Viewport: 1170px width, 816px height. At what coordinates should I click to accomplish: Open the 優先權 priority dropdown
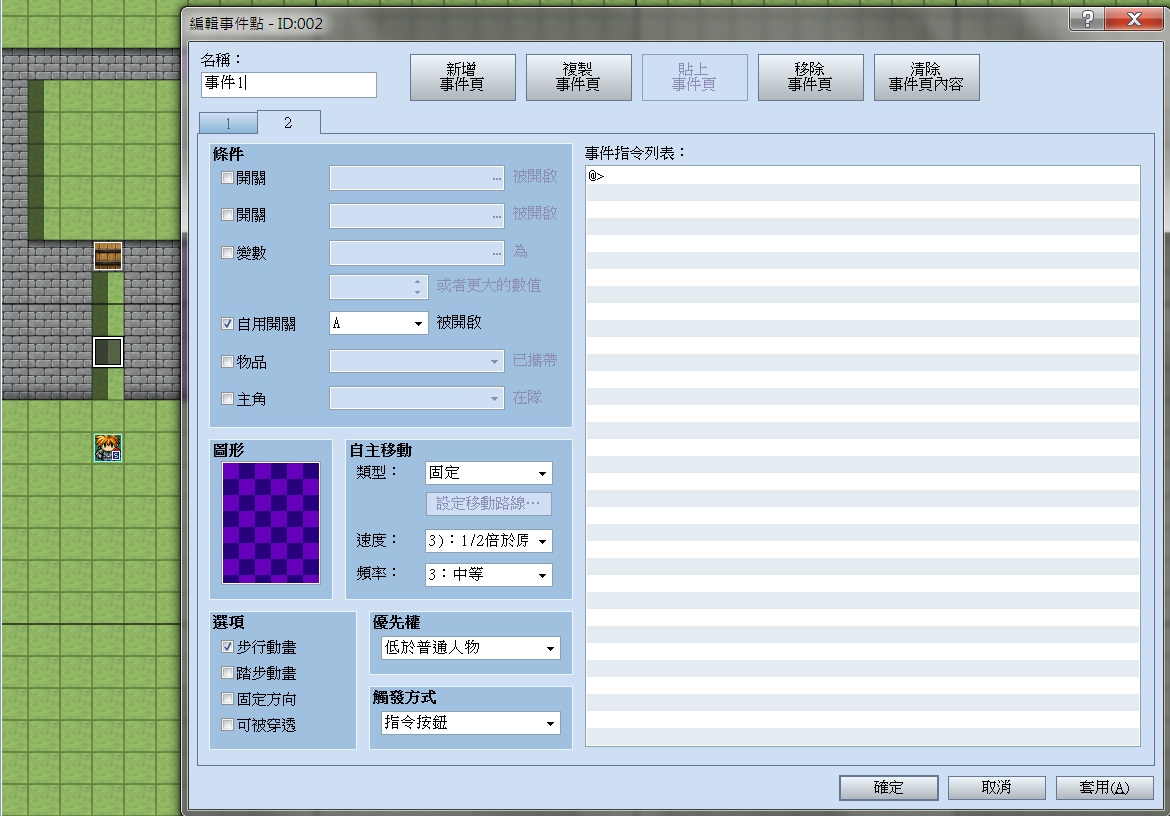click(471, 648)
